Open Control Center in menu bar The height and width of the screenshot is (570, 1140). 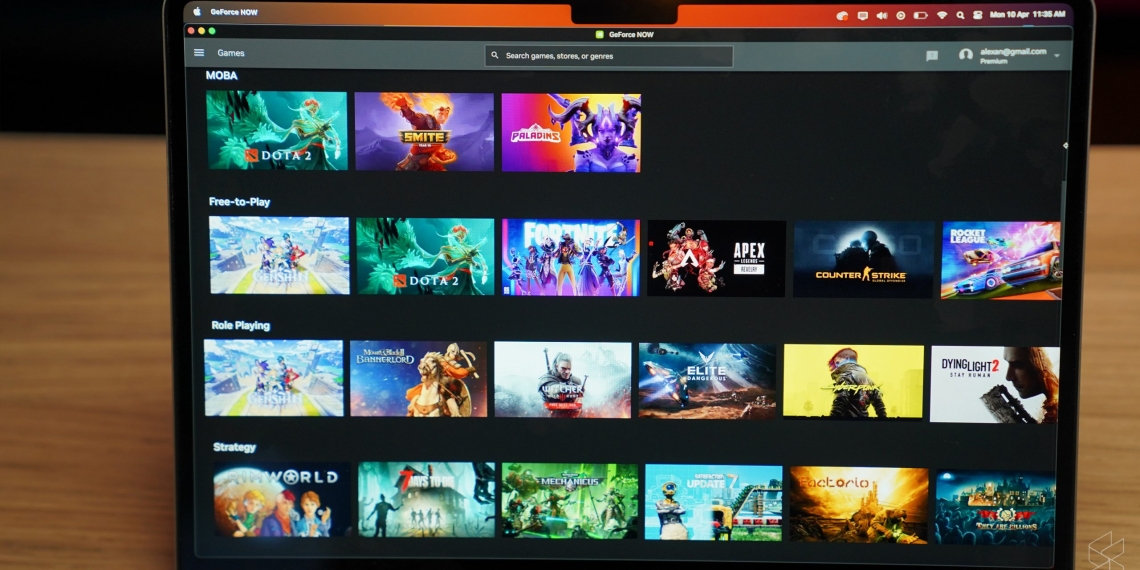[978, 15]
